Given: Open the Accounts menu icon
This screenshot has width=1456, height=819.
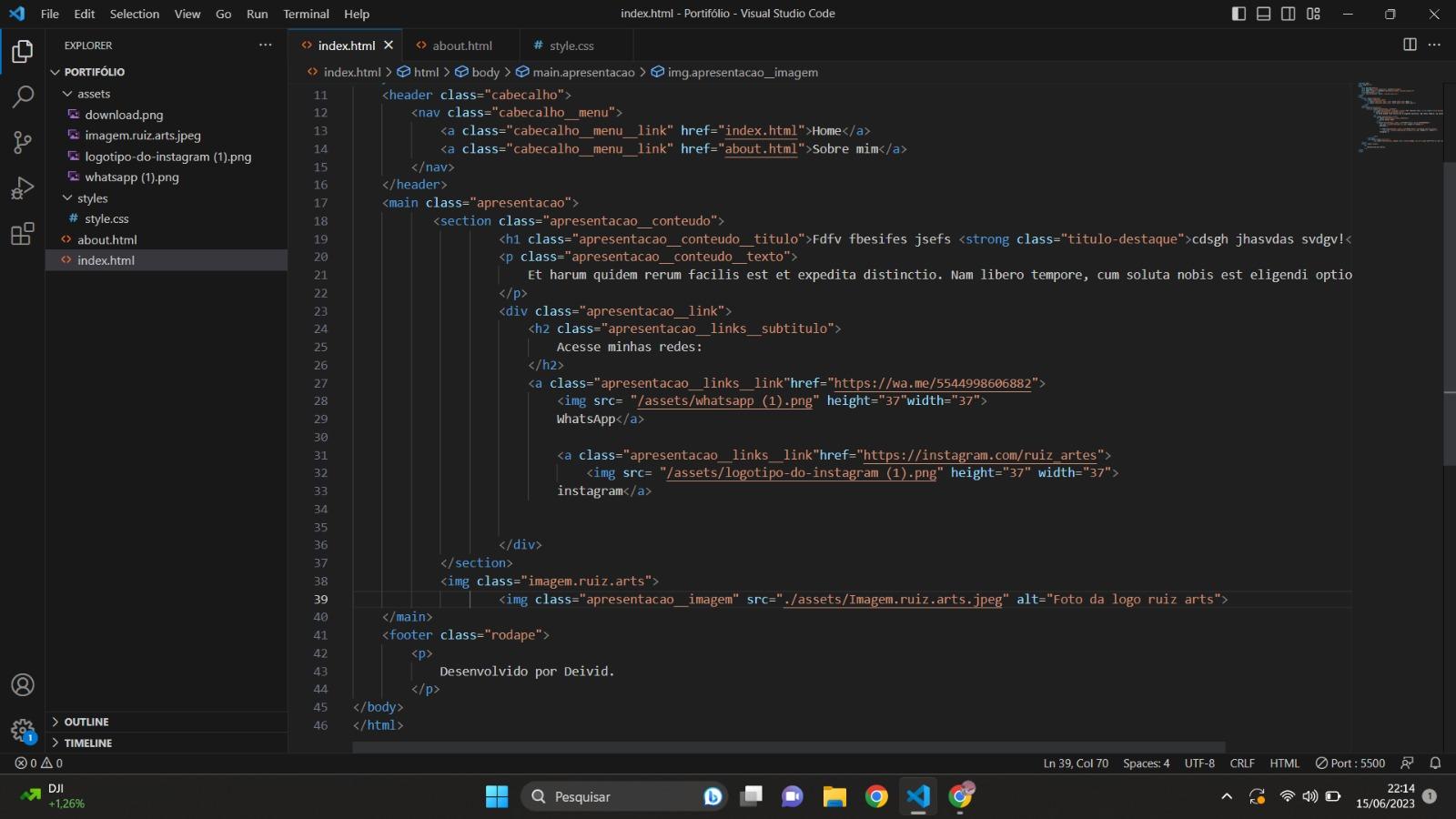Looking at the screenshot, I should click(x=23, y=685).
